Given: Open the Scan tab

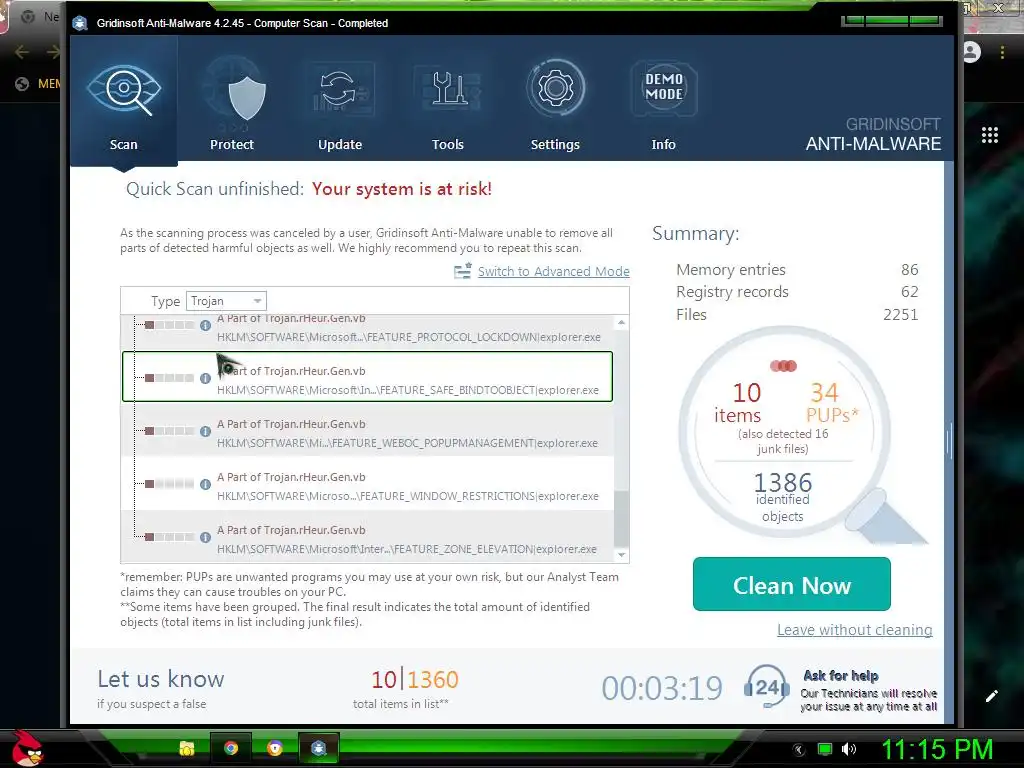Looking at the screenshot, I should click(x=123, y=101).
